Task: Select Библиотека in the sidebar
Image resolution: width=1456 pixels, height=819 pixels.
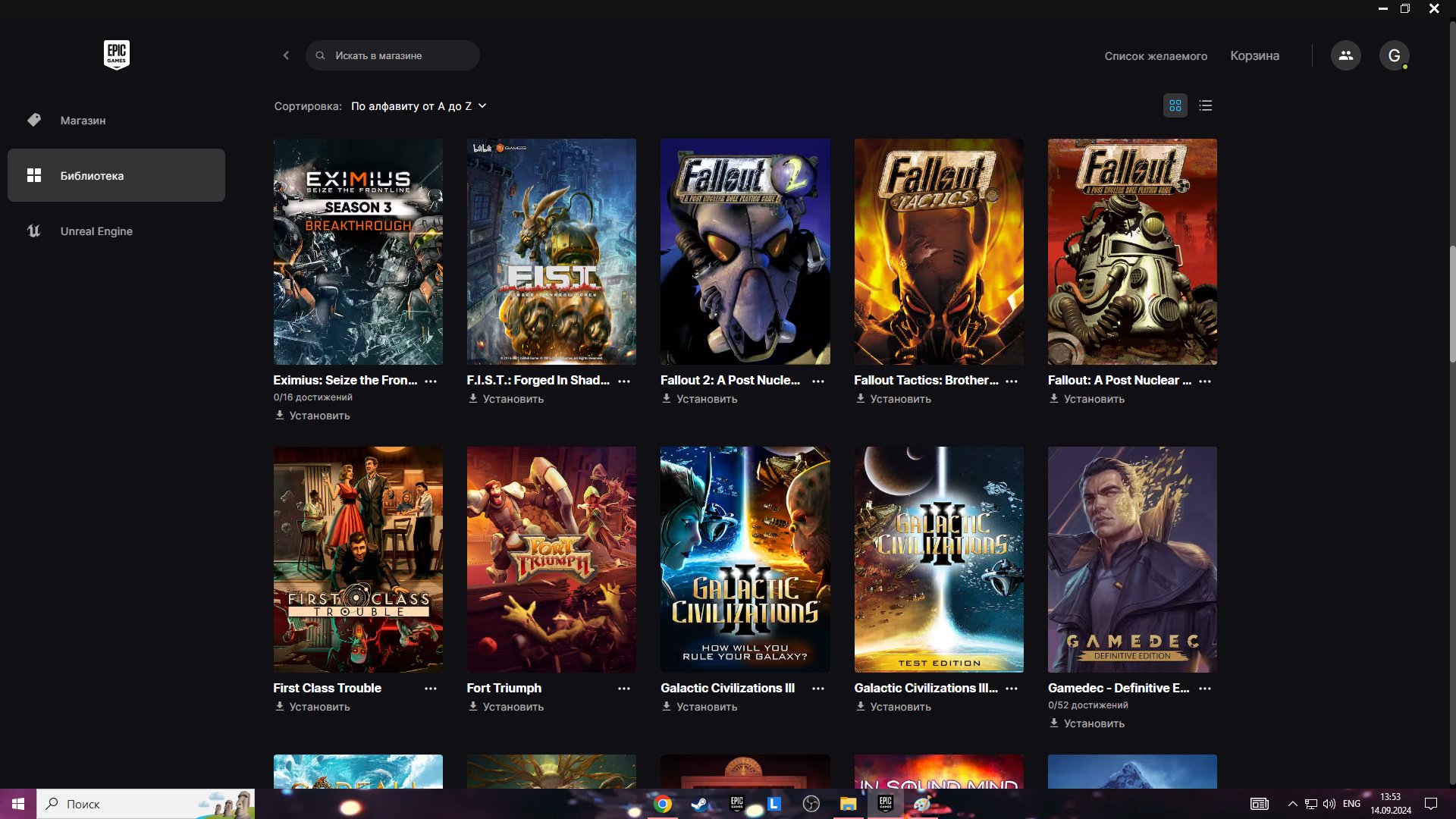Action: click(116, 175)
